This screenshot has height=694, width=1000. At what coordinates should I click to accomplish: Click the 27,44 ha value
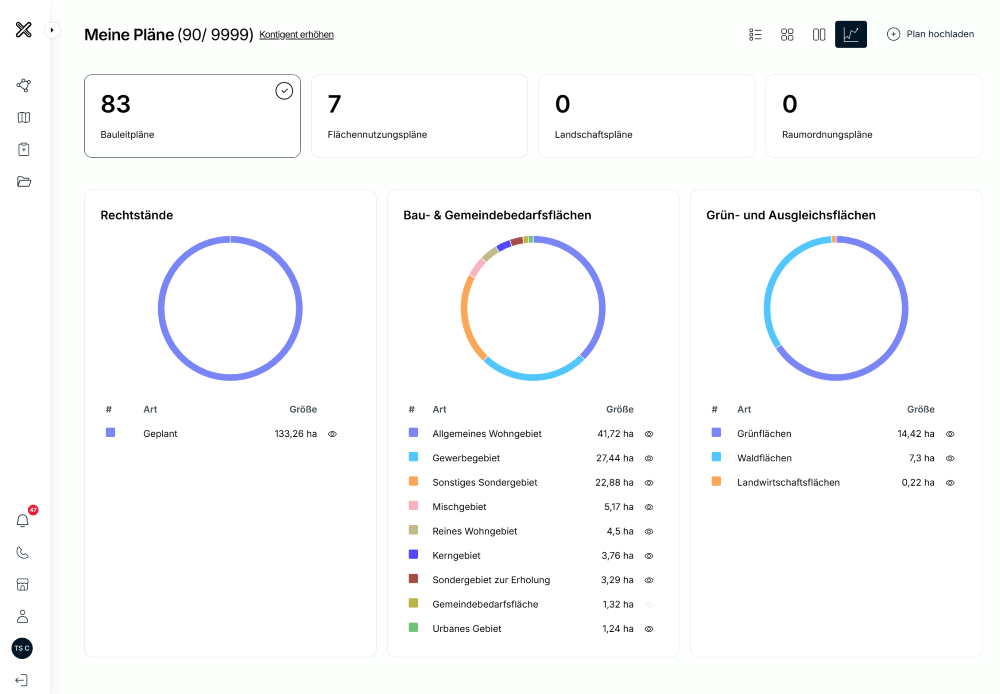tap(615, 458)
